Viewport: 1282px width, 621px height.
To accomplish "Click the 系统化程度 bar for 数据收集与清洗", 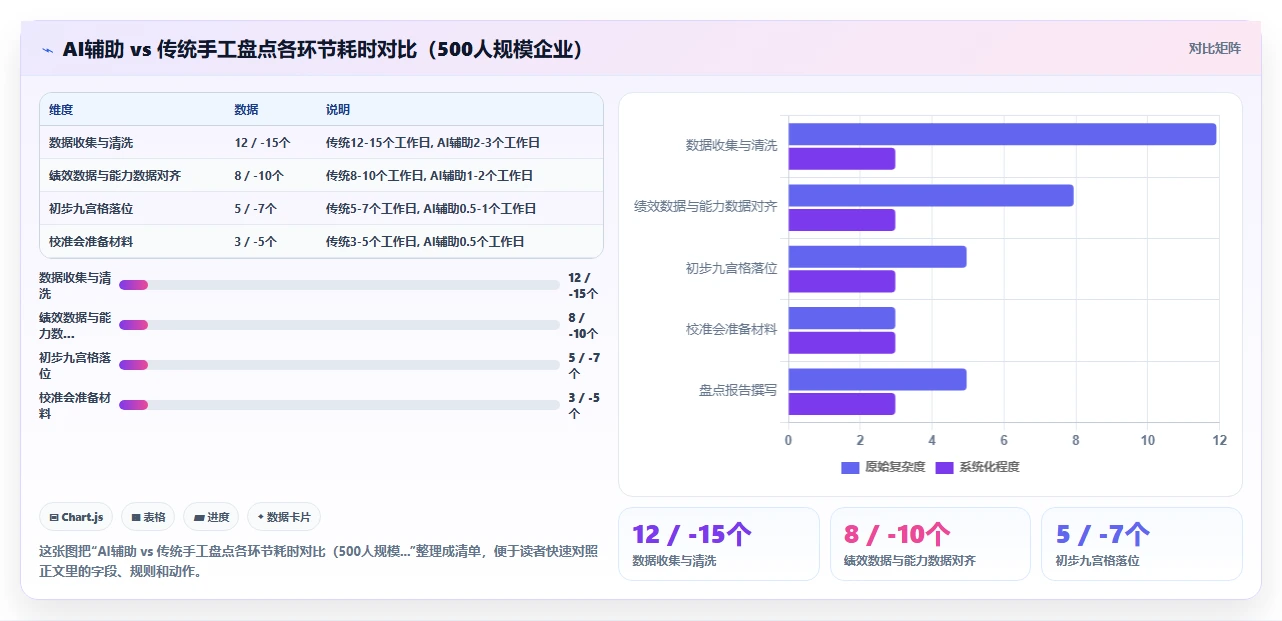I will click(841, 159).
